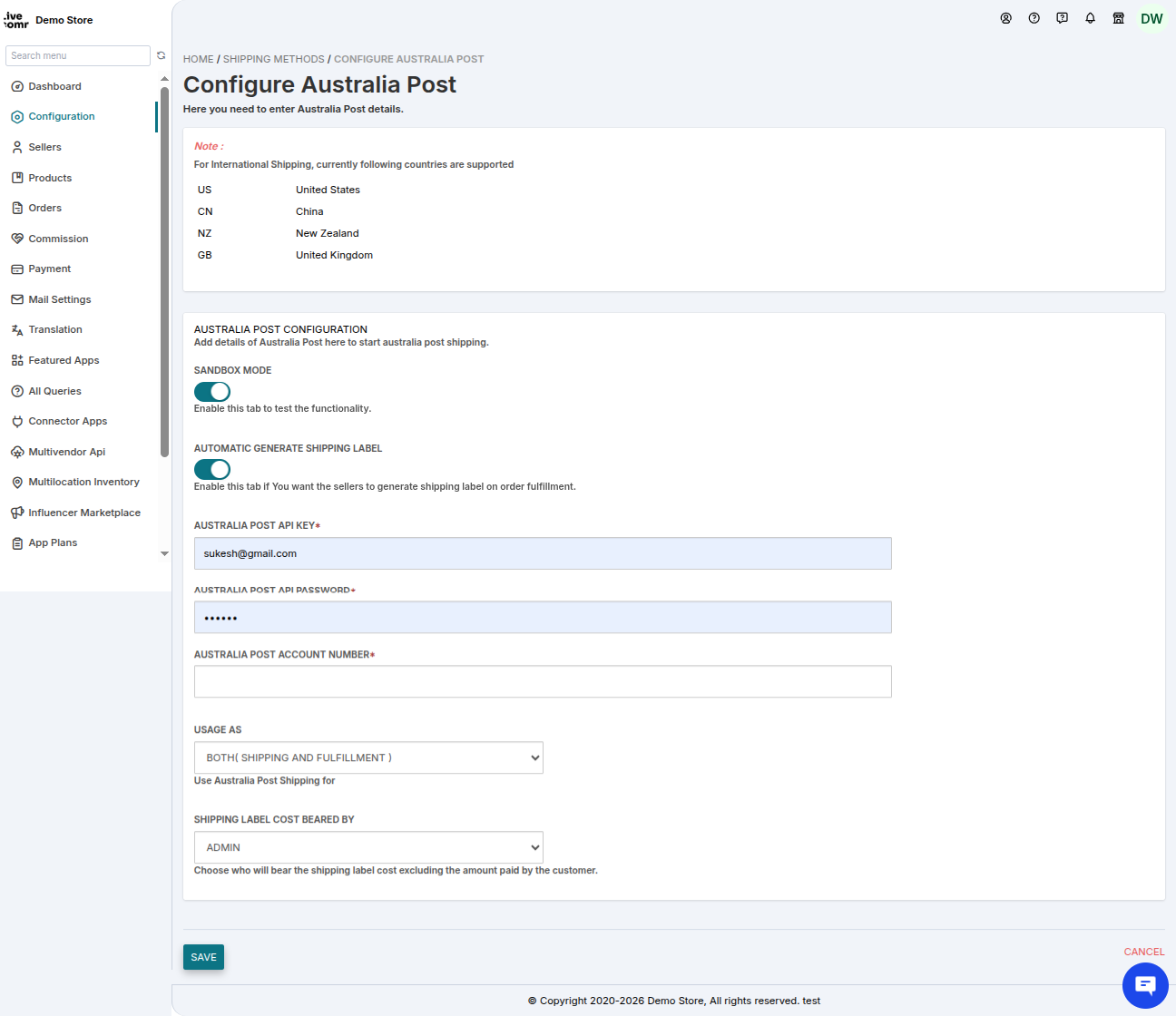
Task: Click the Multivendor Api icon
Action: point(17,452)
